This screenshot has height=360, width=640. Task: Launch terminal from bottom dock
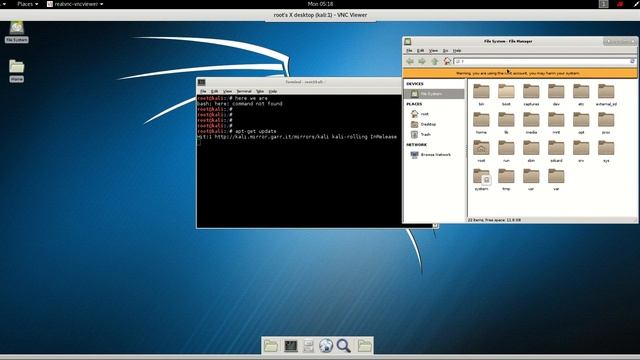click(291, 346)
